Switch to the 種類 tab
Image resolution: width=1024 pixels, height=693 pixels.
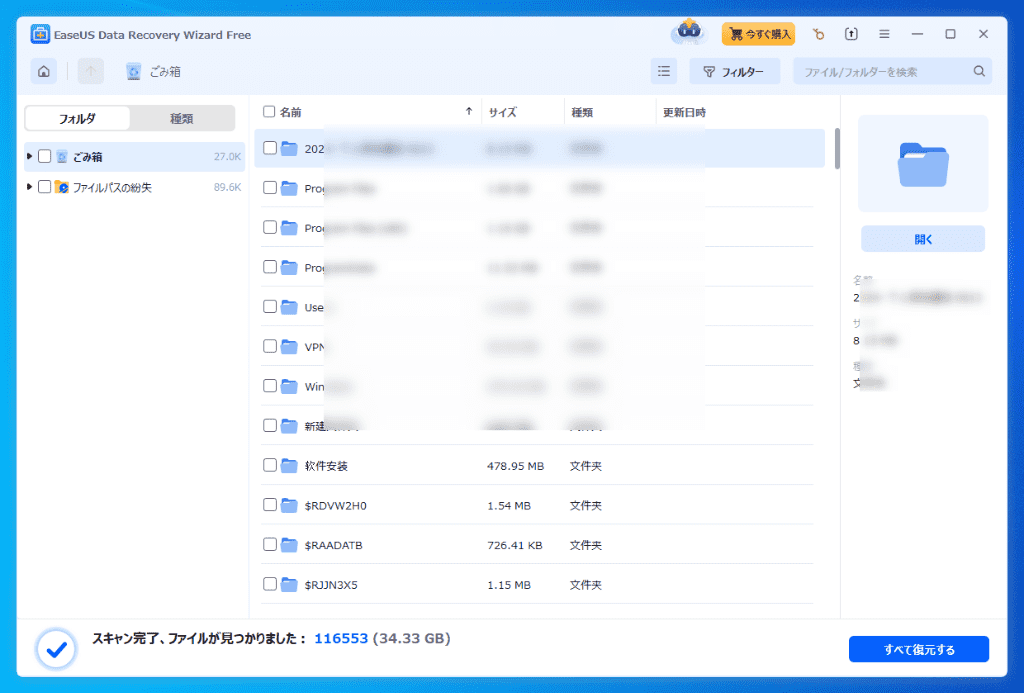coord(182,118)
